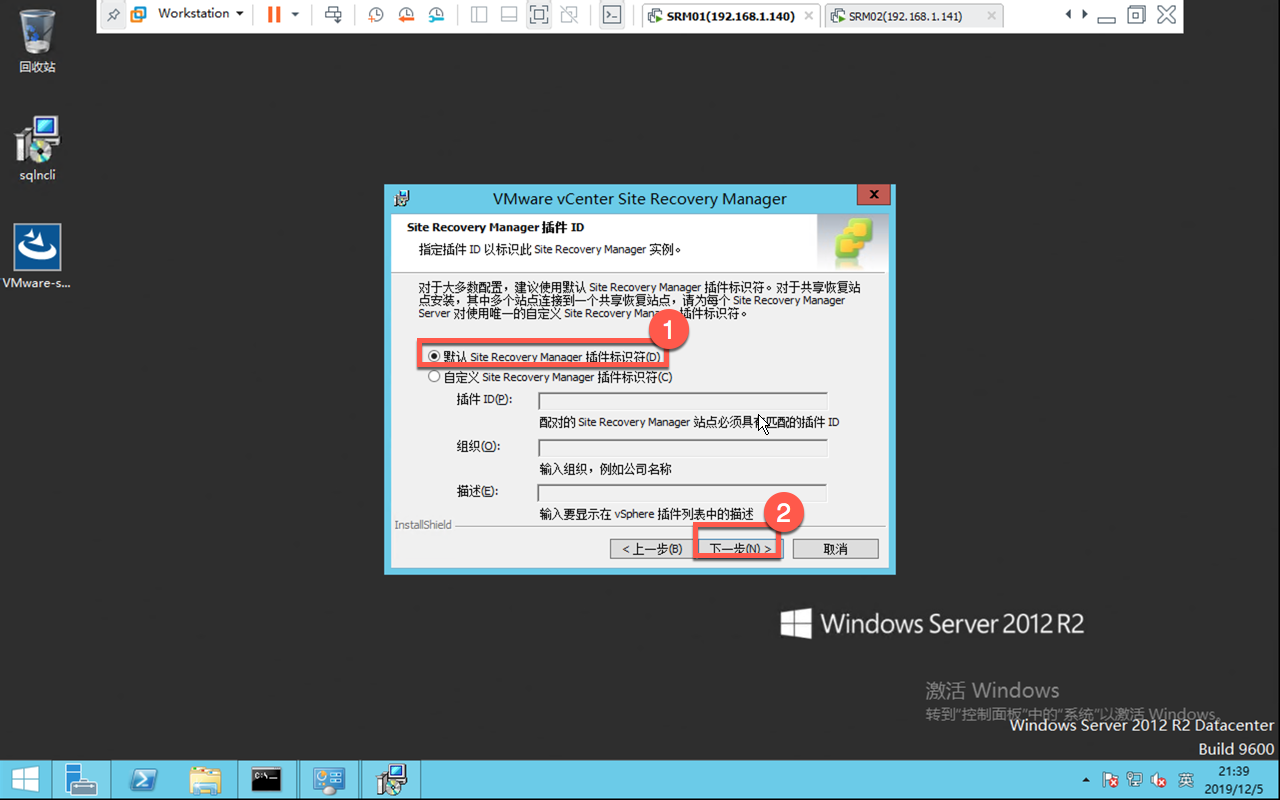The width and height of the screenshot is (1280, 800).
Task: Click the organization (组织) input field
Action: (x=683, y=447)
